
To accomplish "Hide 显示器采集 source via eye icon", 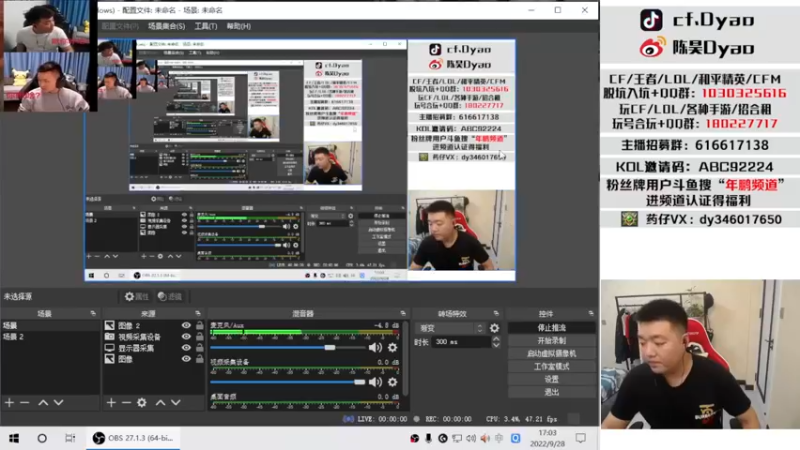I will point(186,348).
